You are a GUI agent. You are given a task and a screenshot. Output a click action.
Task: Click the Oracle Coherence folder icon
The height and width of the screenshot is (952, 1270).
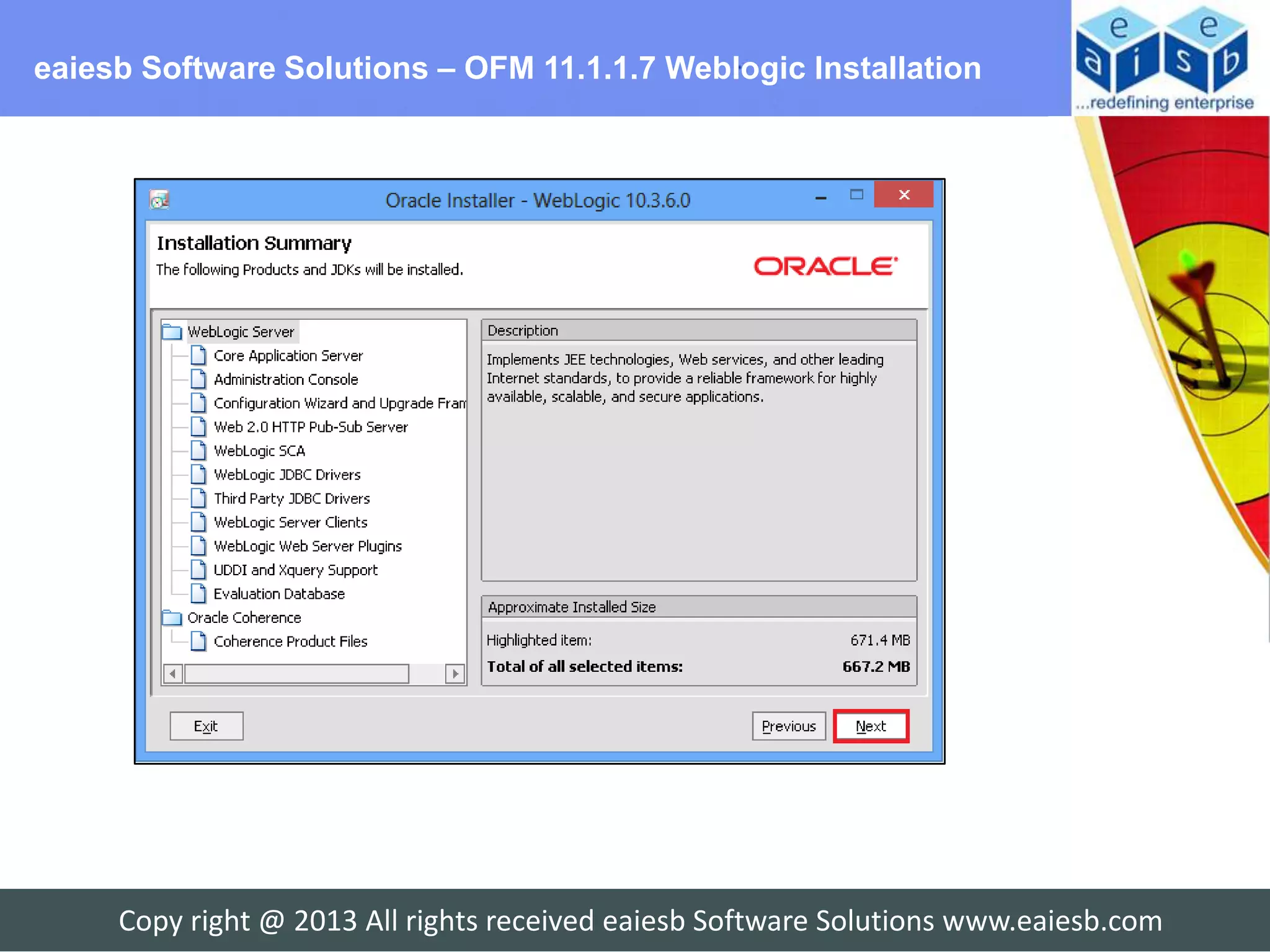point(172,618)
